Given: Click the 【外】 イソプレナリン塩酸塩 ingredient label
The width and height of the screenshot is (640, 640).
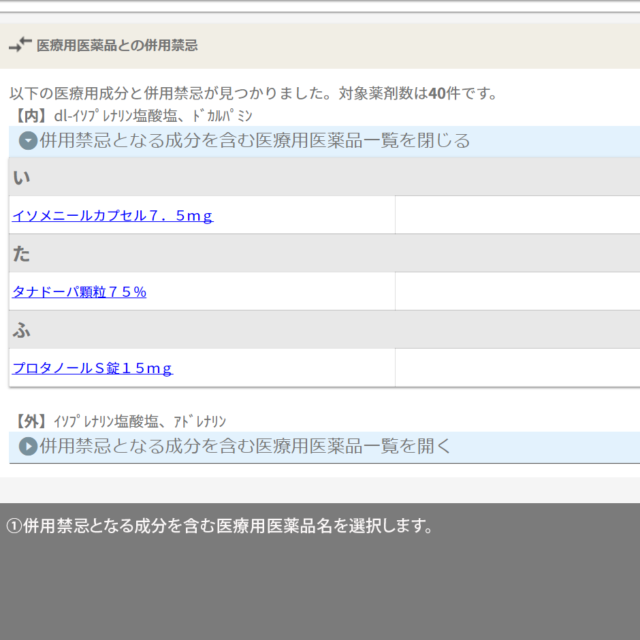Looking at the screenshot, I should pos(125,421).
